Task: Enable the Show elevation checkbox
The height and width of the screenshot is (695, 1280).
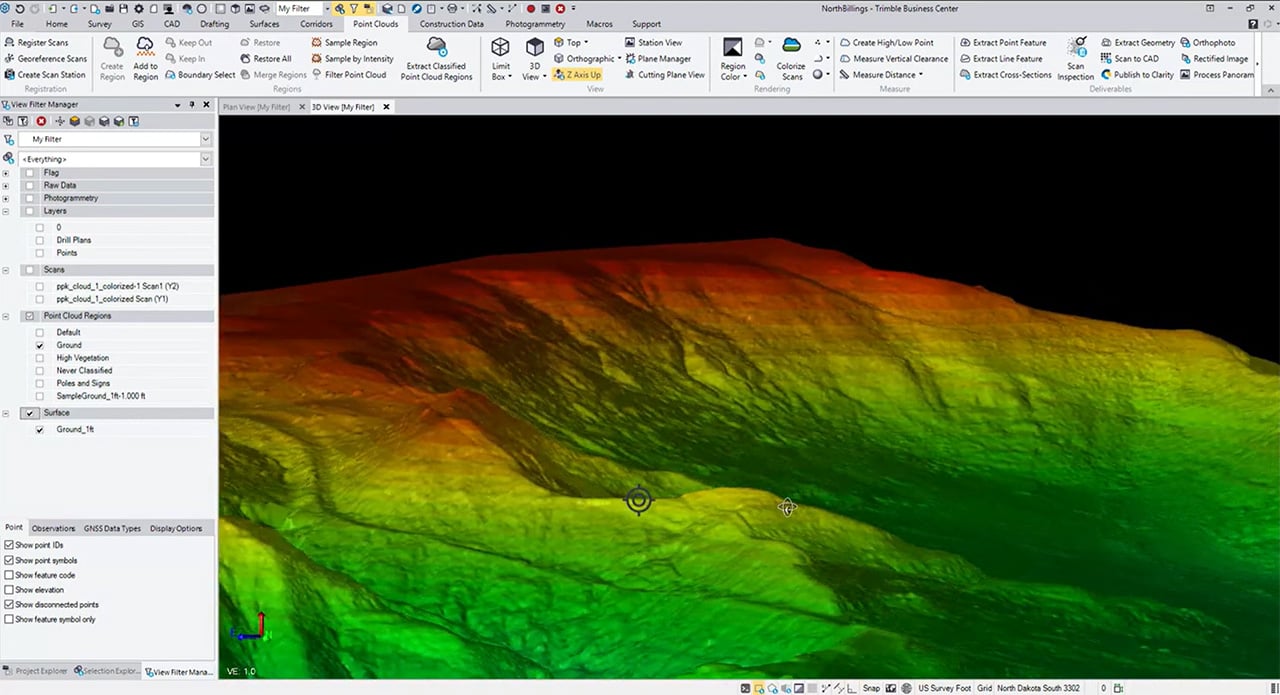Action: click(9, 590)
